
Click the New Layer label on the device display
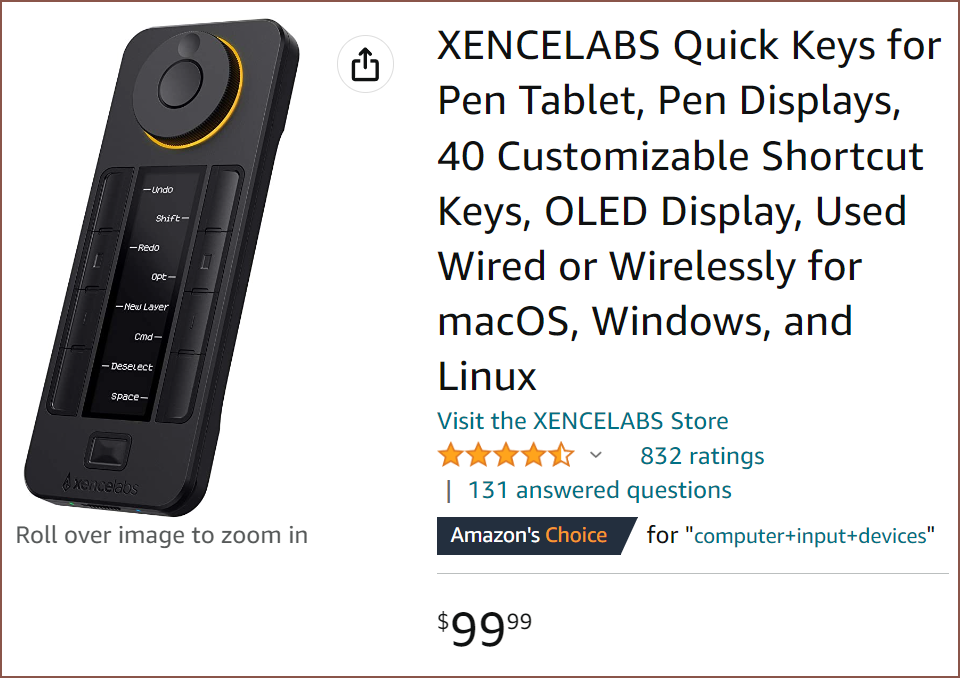[x=145, y=307]
